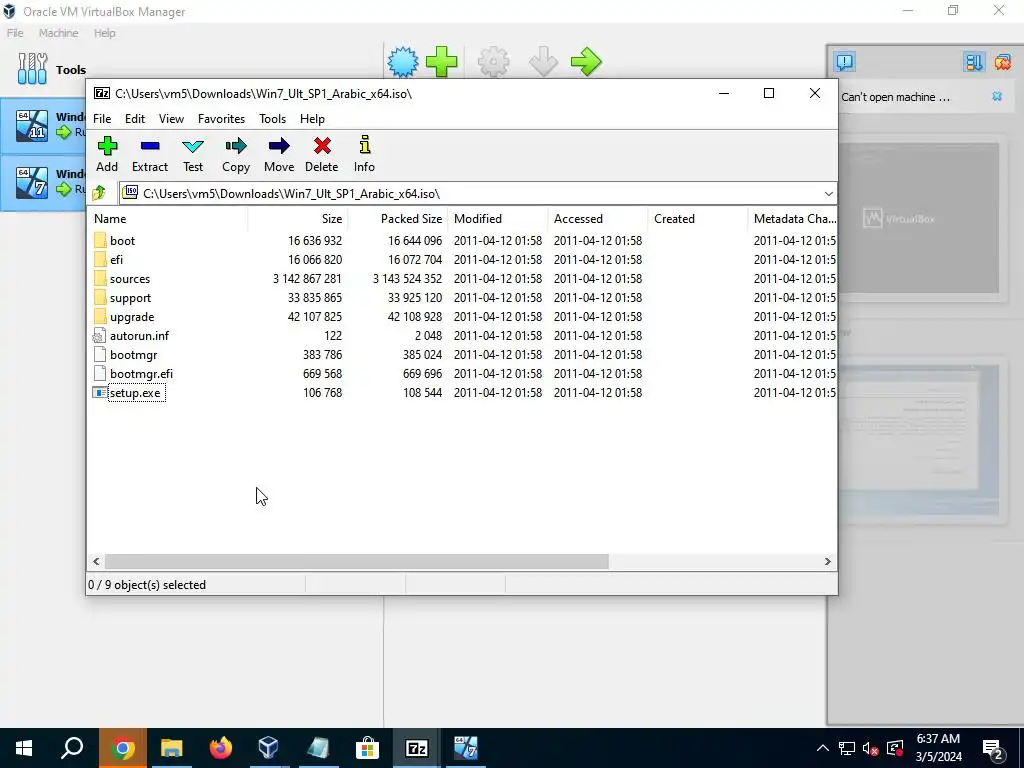Sort by the Size column header
The height and width of the screenshot is (768, 1024).
(297, 219)
